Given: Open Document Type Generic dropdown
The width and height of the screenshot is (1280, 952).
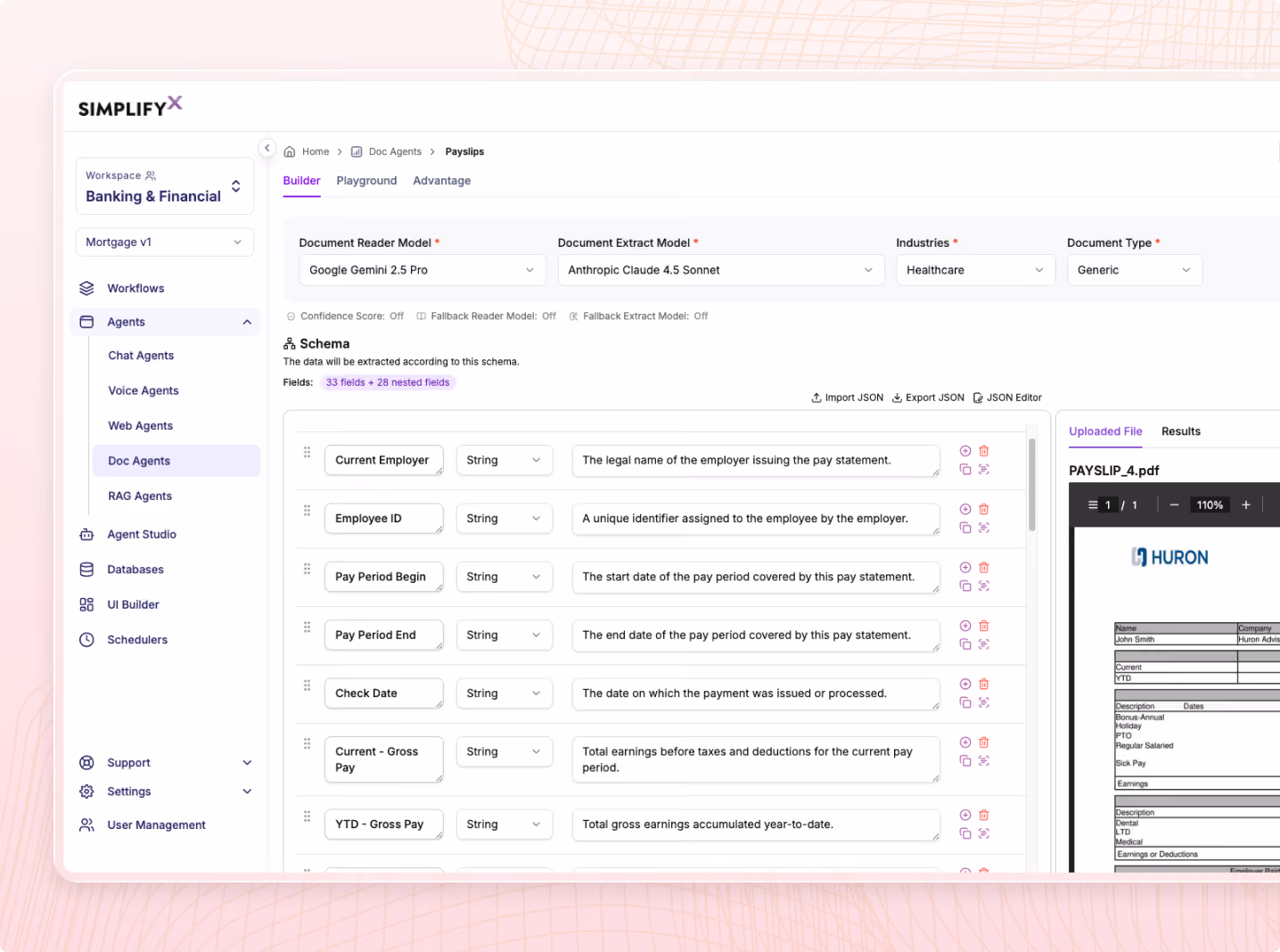Looking at the screenshot, I should click(x=1135, y=270).
